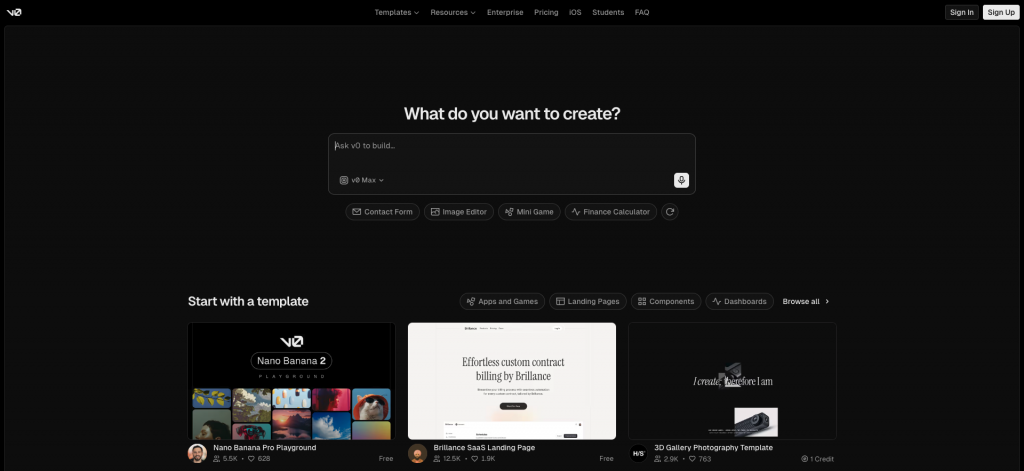Click Browse all templates link
The width and height of the screenshot is (1024, 471).
806,301
